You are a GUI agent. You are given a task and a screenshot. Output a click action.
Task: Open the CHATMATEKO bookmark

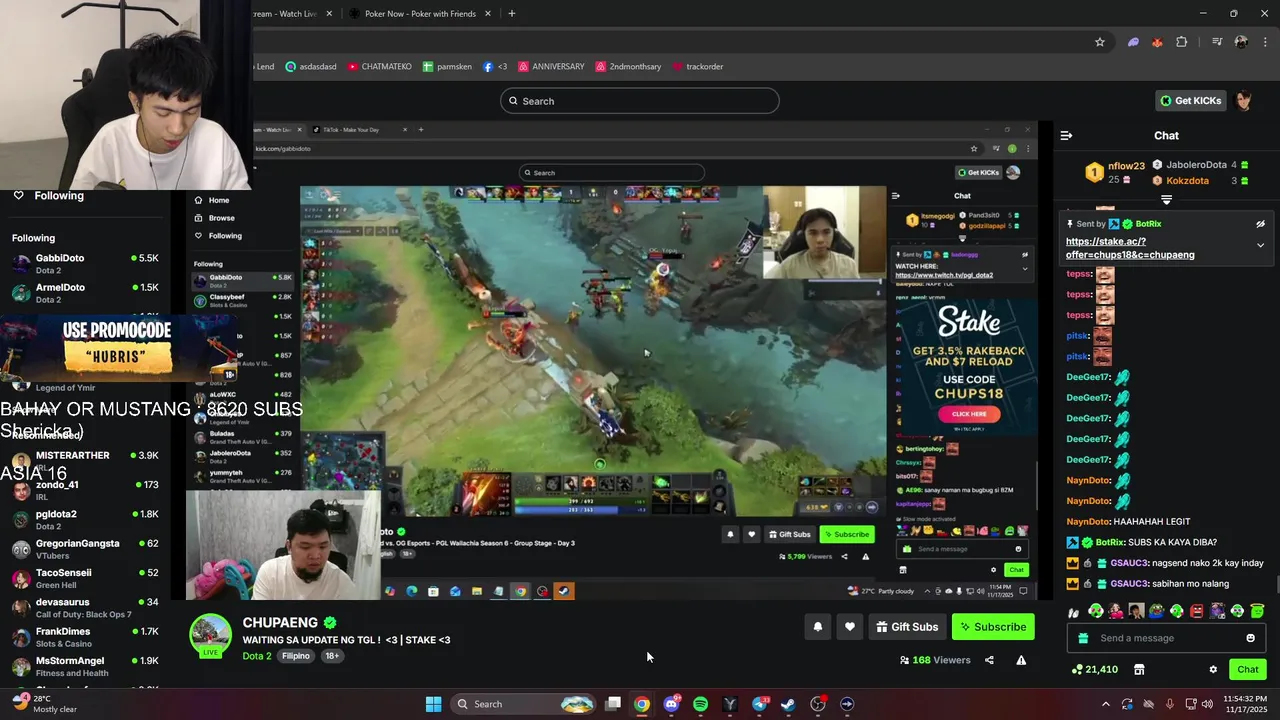click(379, 67)
